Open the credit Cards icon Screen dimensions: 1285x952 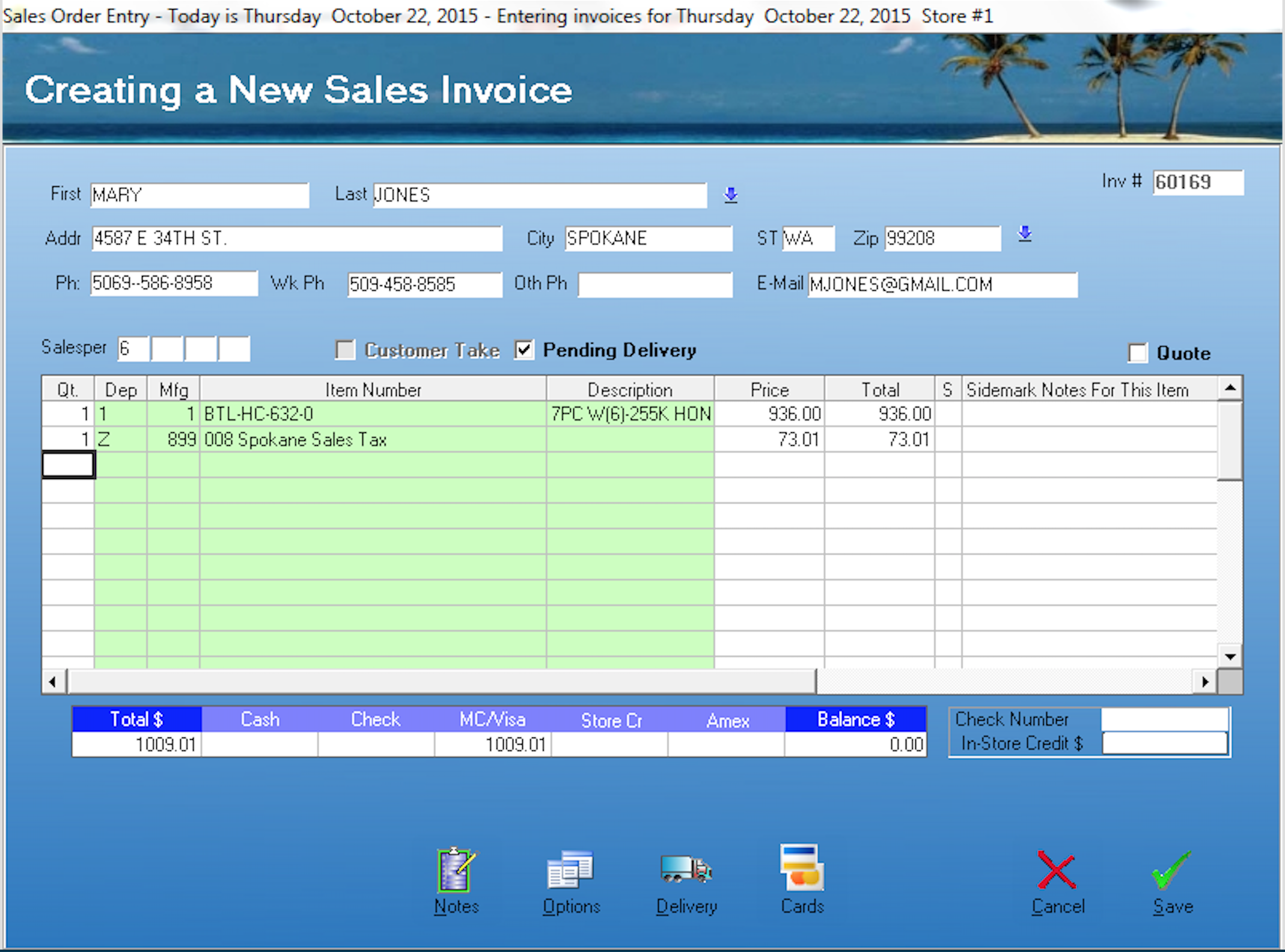802,868
